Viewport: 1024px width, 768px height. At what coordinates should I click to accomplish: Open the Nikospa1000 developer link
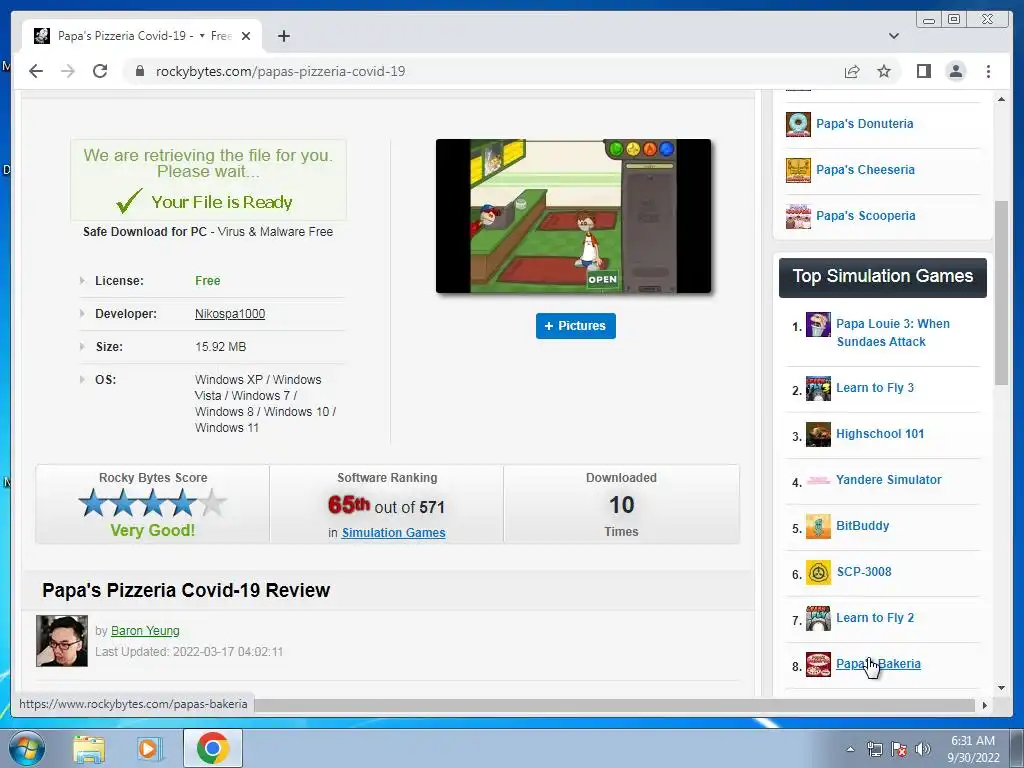coord(230,314)
